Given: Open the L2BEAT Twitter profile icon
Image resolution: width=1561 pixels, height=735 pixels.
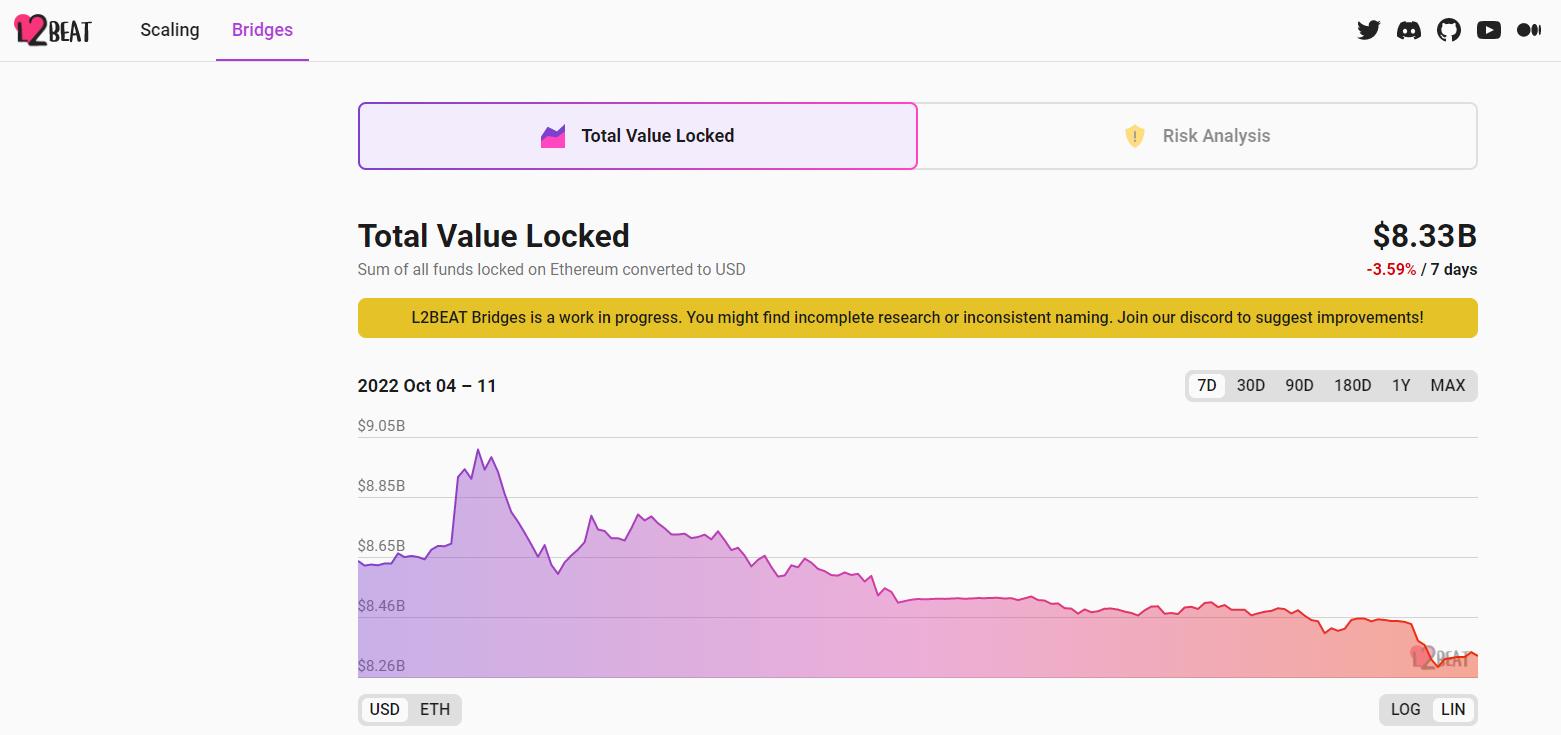Looking at the screenshot, I should pyautogui.click(x=1368, y=30).
